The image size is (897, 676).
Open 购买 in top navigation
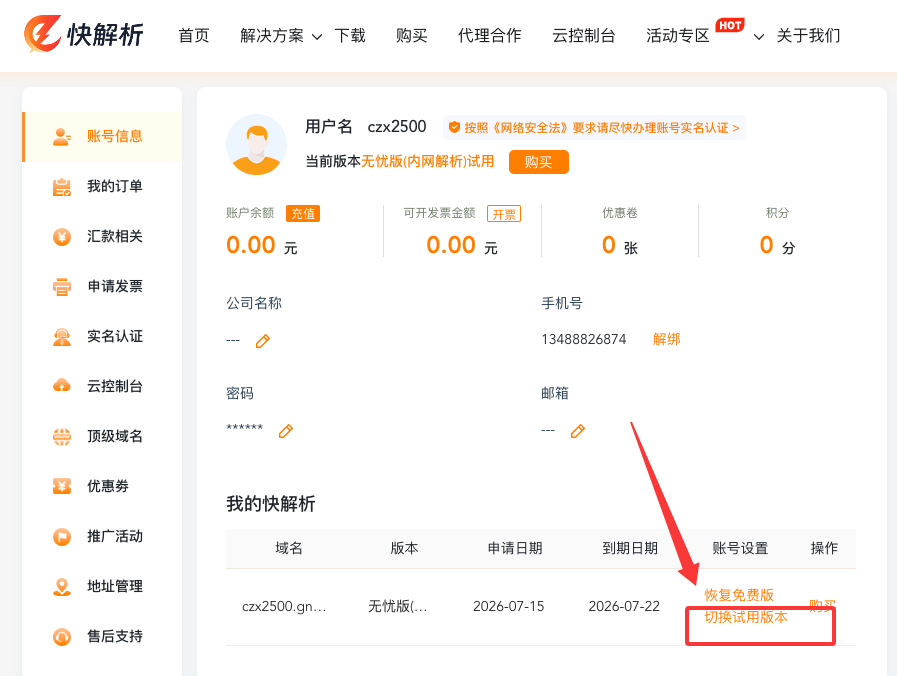(x=411, y=35)
